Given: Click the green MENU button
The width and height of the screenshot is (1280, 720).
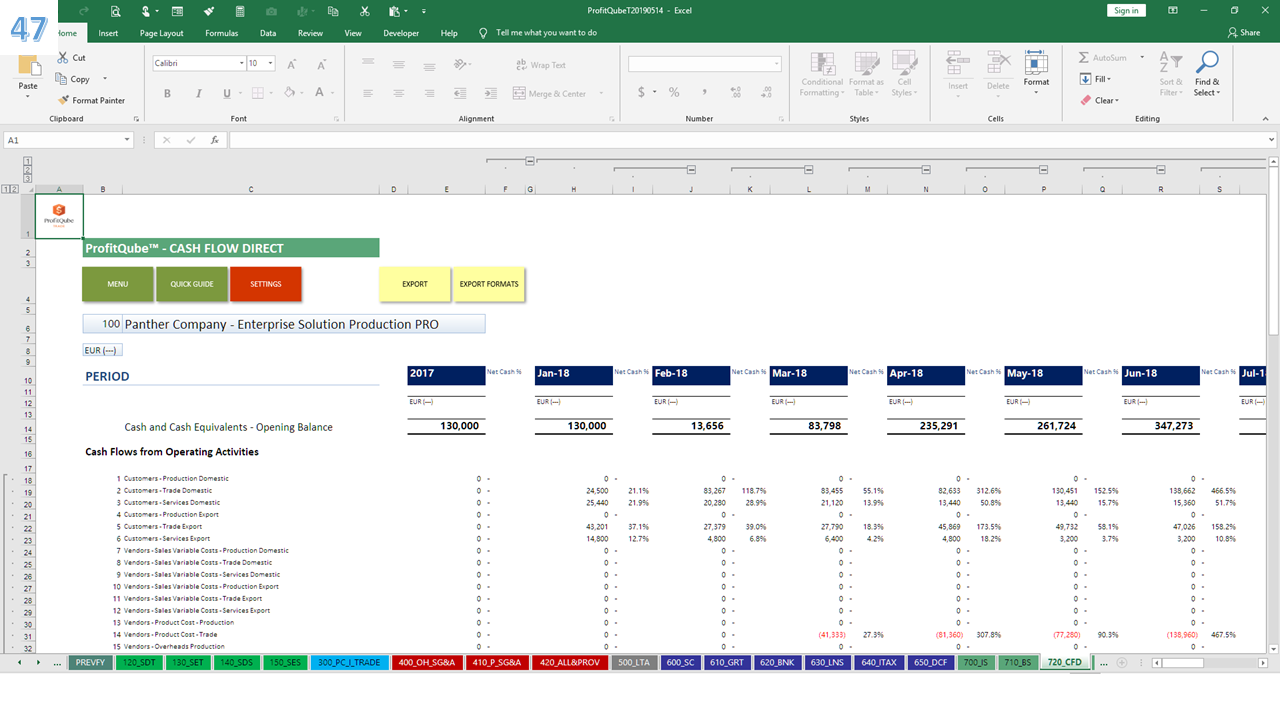Looking at the screenshot, I should tap(118, 284).
